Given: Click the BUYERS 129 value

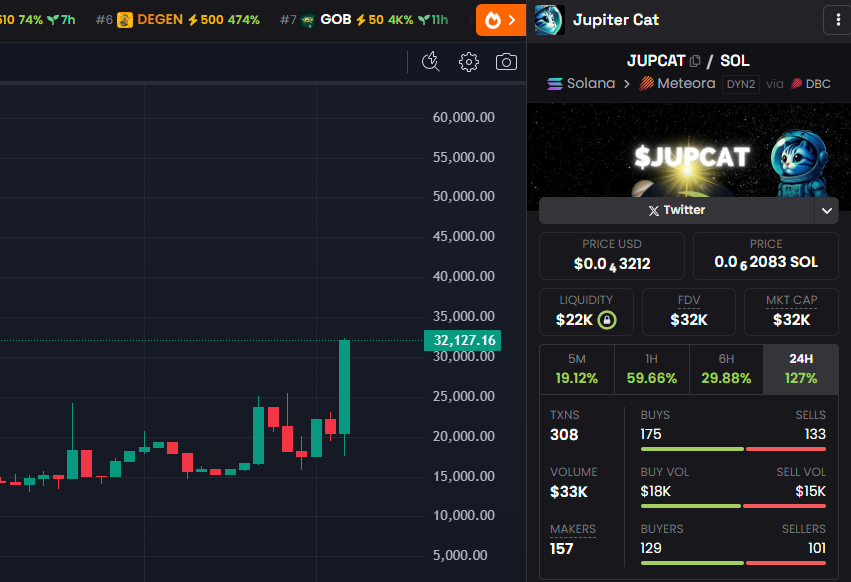Looking at the screenshot, I should pyautogui.click(x=651, y=548).
